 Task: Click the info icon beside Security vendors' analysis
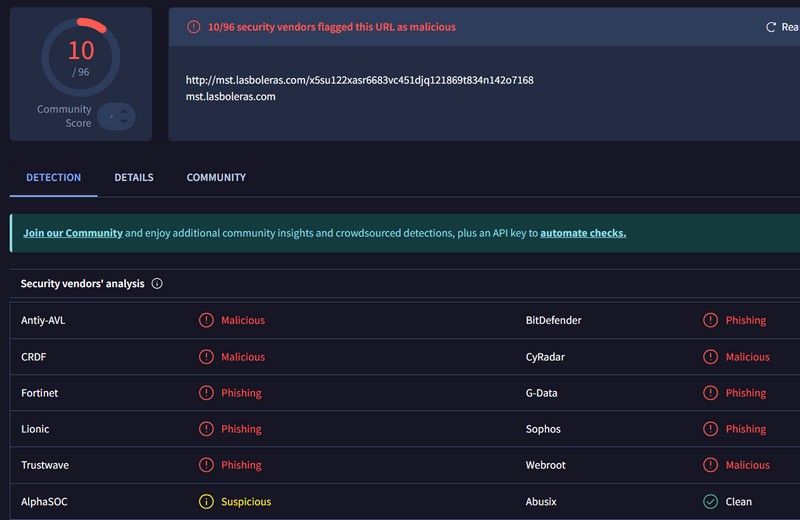click(157, 284)
